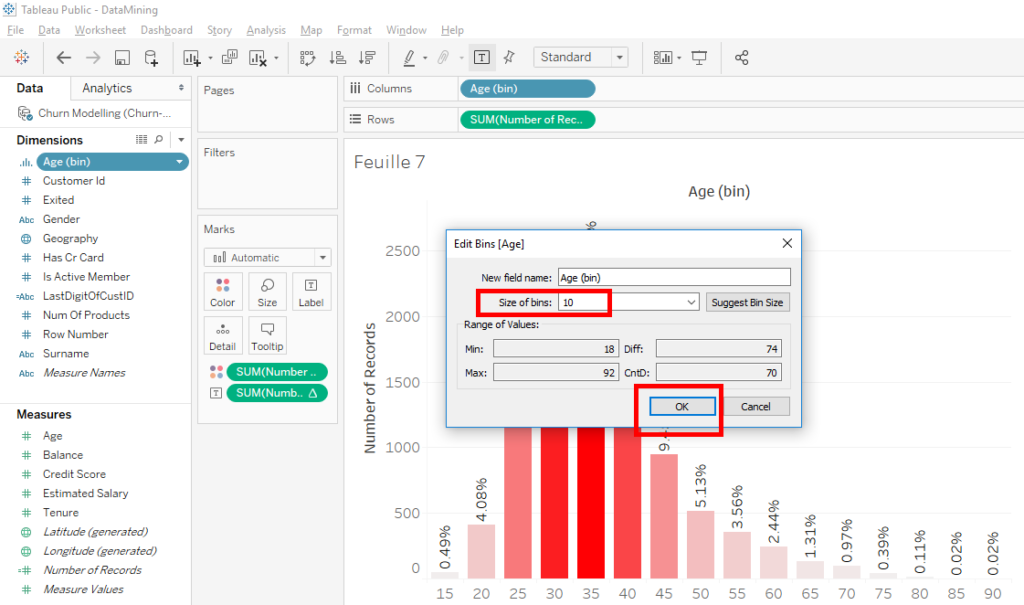Click the New Worksheet icon

[x=192, y=57]
